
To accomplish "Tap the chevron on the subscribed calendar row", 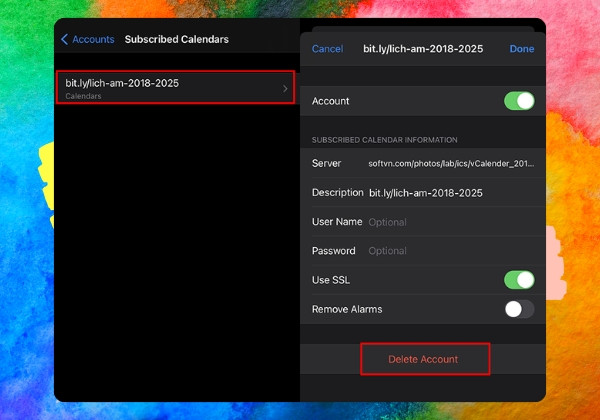I will [x=285, y=89].
